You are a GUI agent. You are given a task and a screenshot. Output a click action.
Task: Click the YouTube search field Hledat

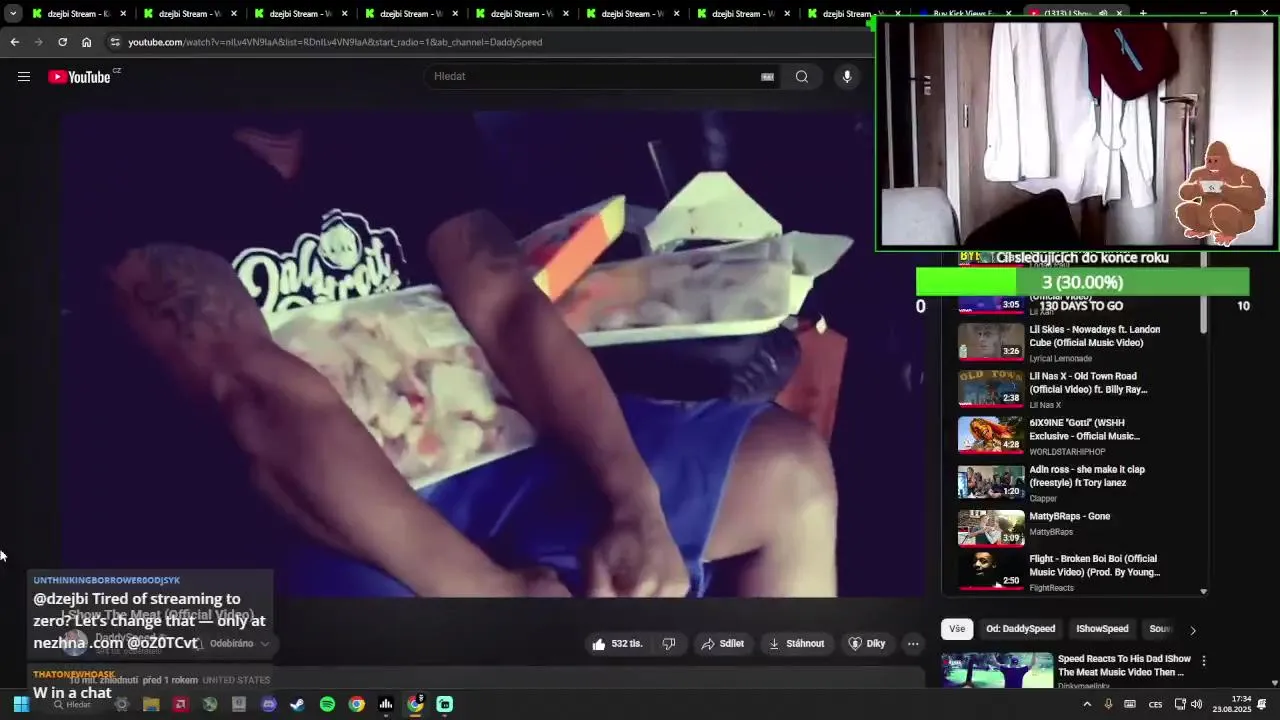click(x=600, y=77)
